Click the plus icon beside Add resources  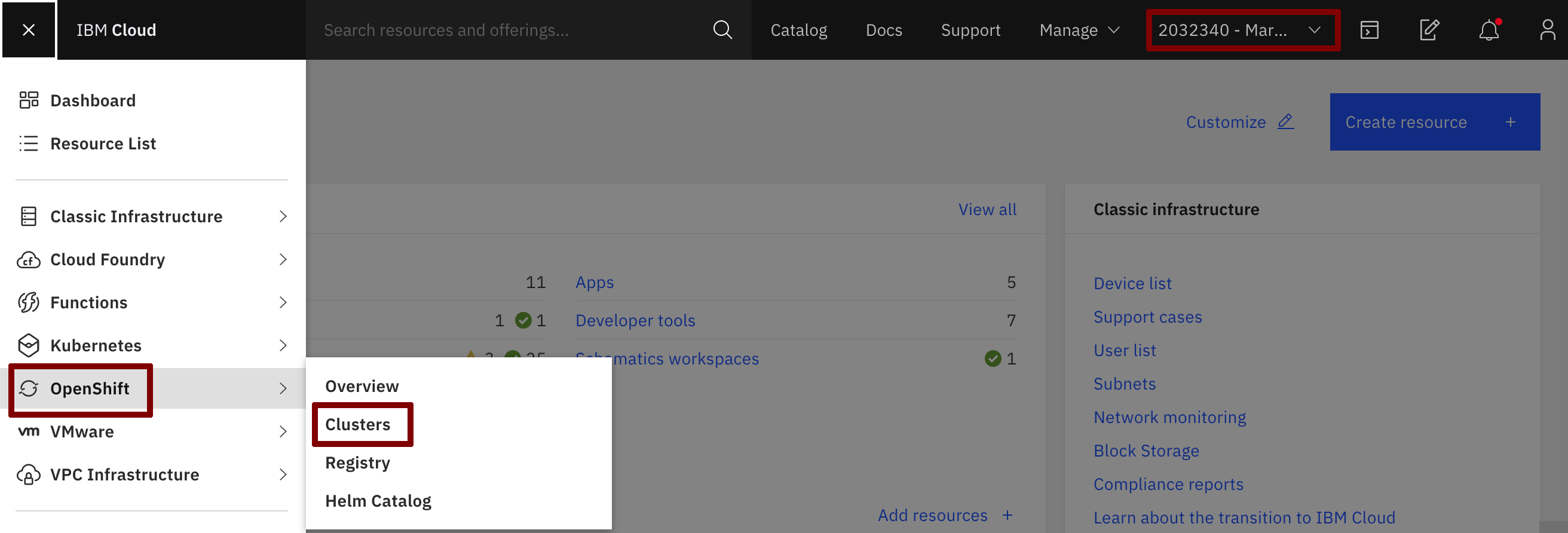[x=1007, y=515]
